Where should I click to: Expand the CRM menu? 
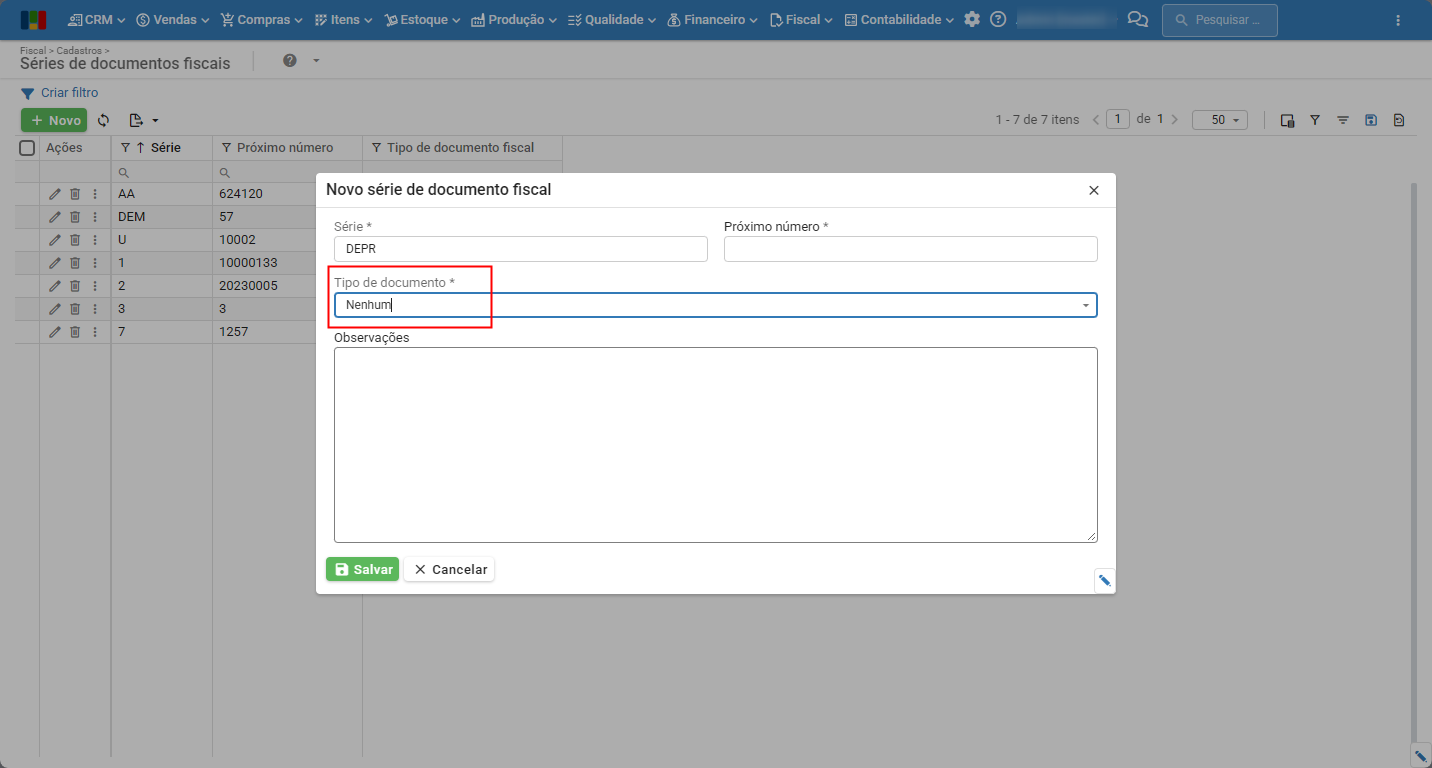pyautogui.click(x=97, y=19)
